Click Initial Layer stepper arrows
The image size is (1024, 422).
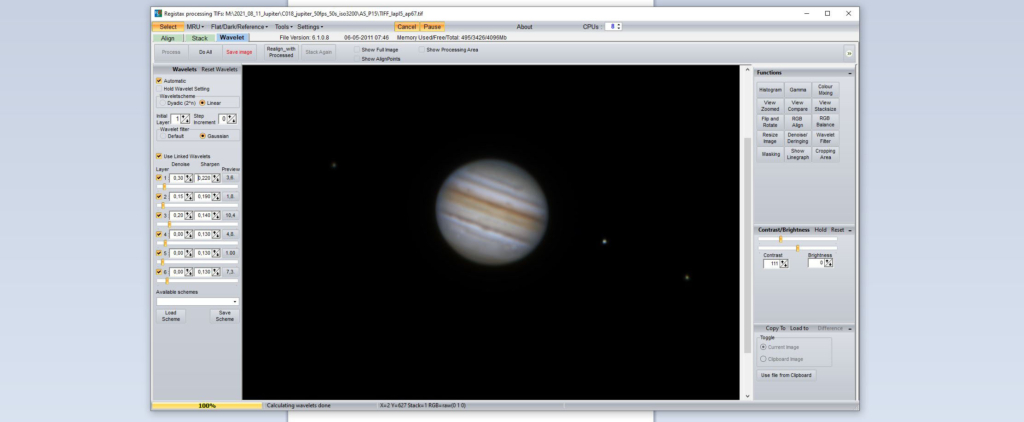185,119
